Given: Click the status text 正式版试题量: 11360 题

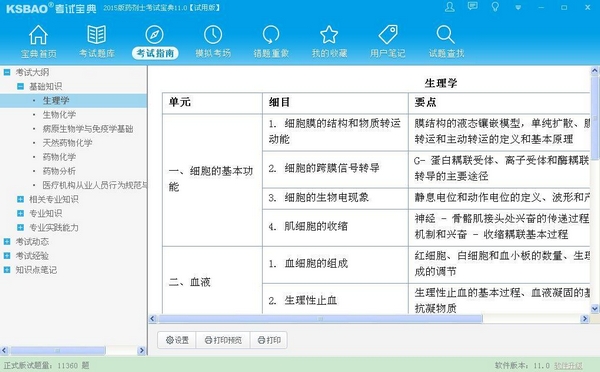Looking at the screenshot, I should [x=46, y=365].
